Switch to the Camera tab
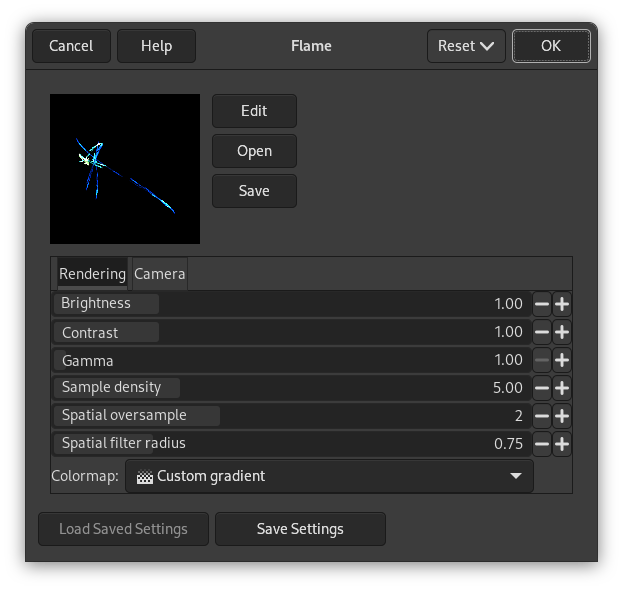The height and width of the screenshot is (590, 623). [159, 274]
